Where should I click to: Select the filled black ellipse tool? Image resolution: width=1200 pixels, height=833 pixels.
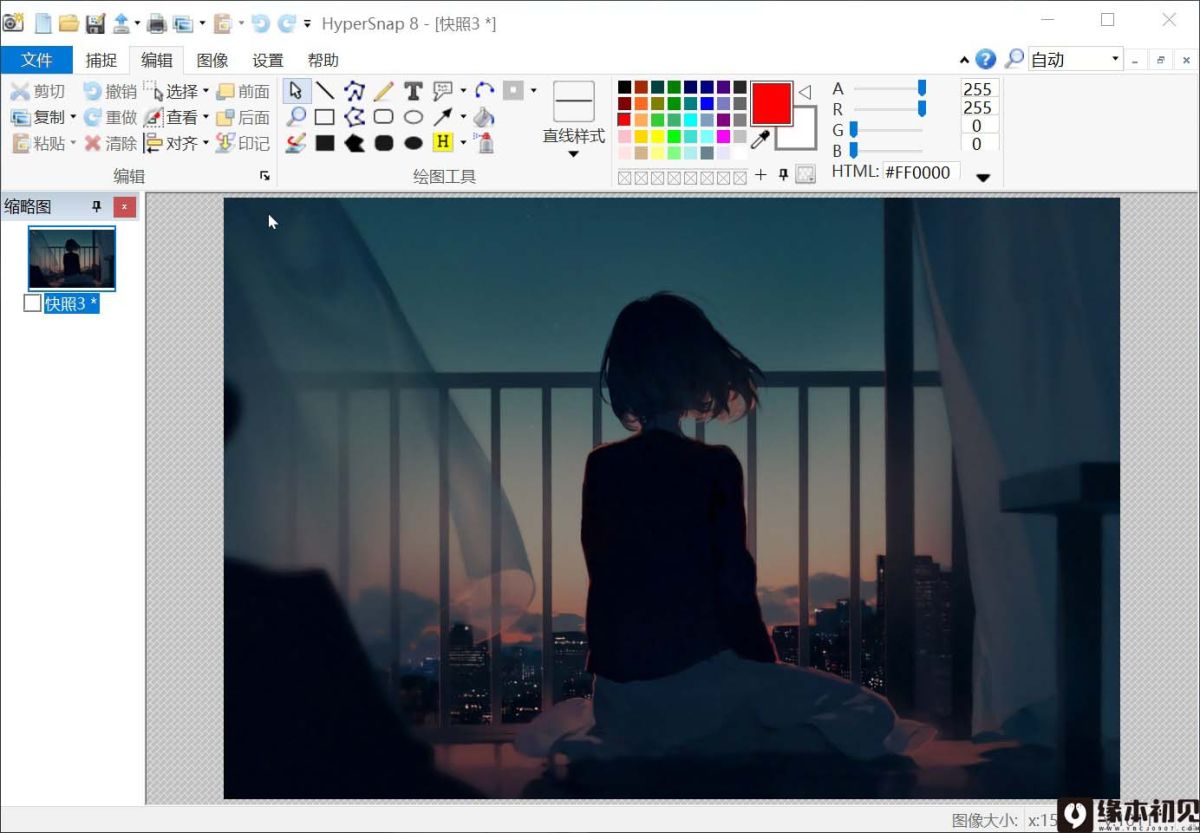[x=413, y=143]
